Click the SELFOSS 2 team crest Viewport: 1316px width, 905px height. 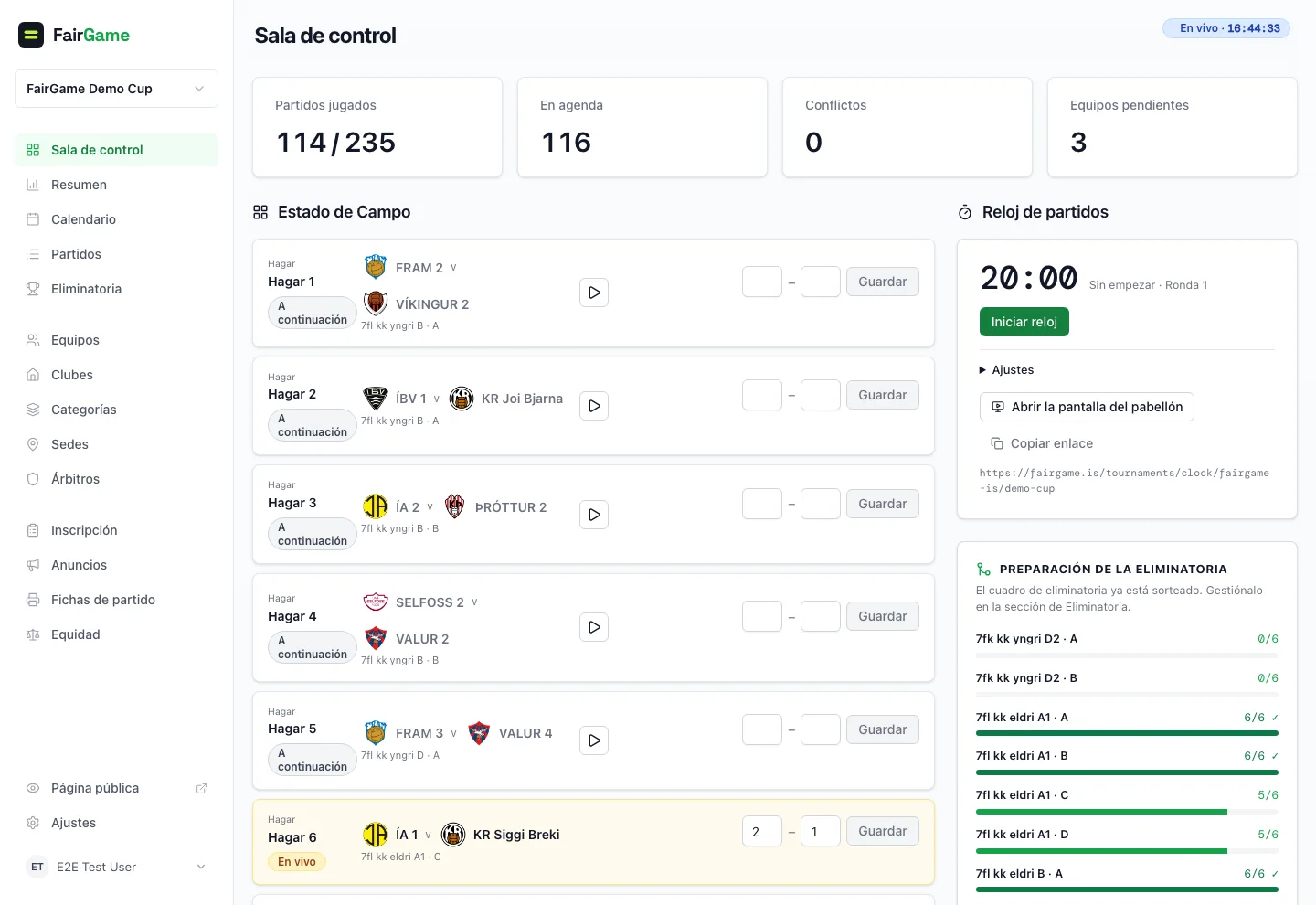pyautogui.click(x=376, y=602)
